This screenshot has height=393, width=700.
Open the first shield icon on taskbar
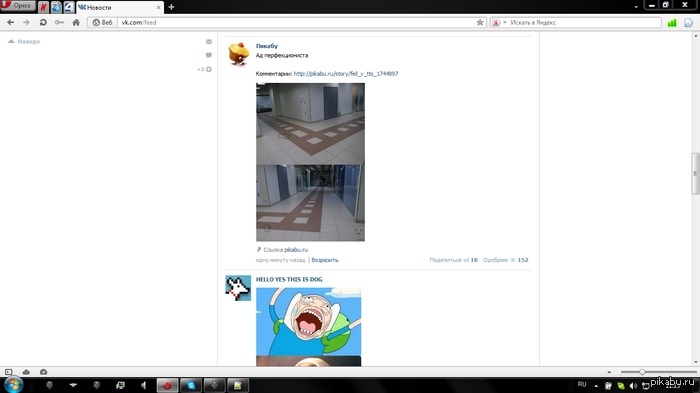pyautogui.click(x=50, y=385)
